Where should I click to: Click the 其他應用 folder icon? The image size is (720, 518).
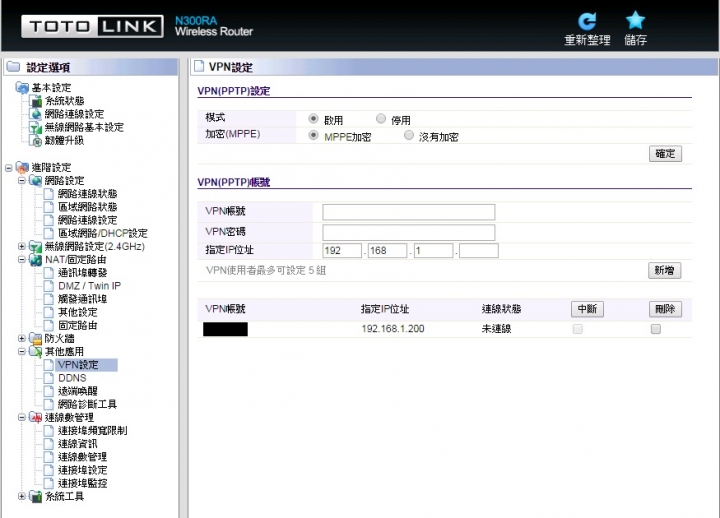(x=36, y=352)
